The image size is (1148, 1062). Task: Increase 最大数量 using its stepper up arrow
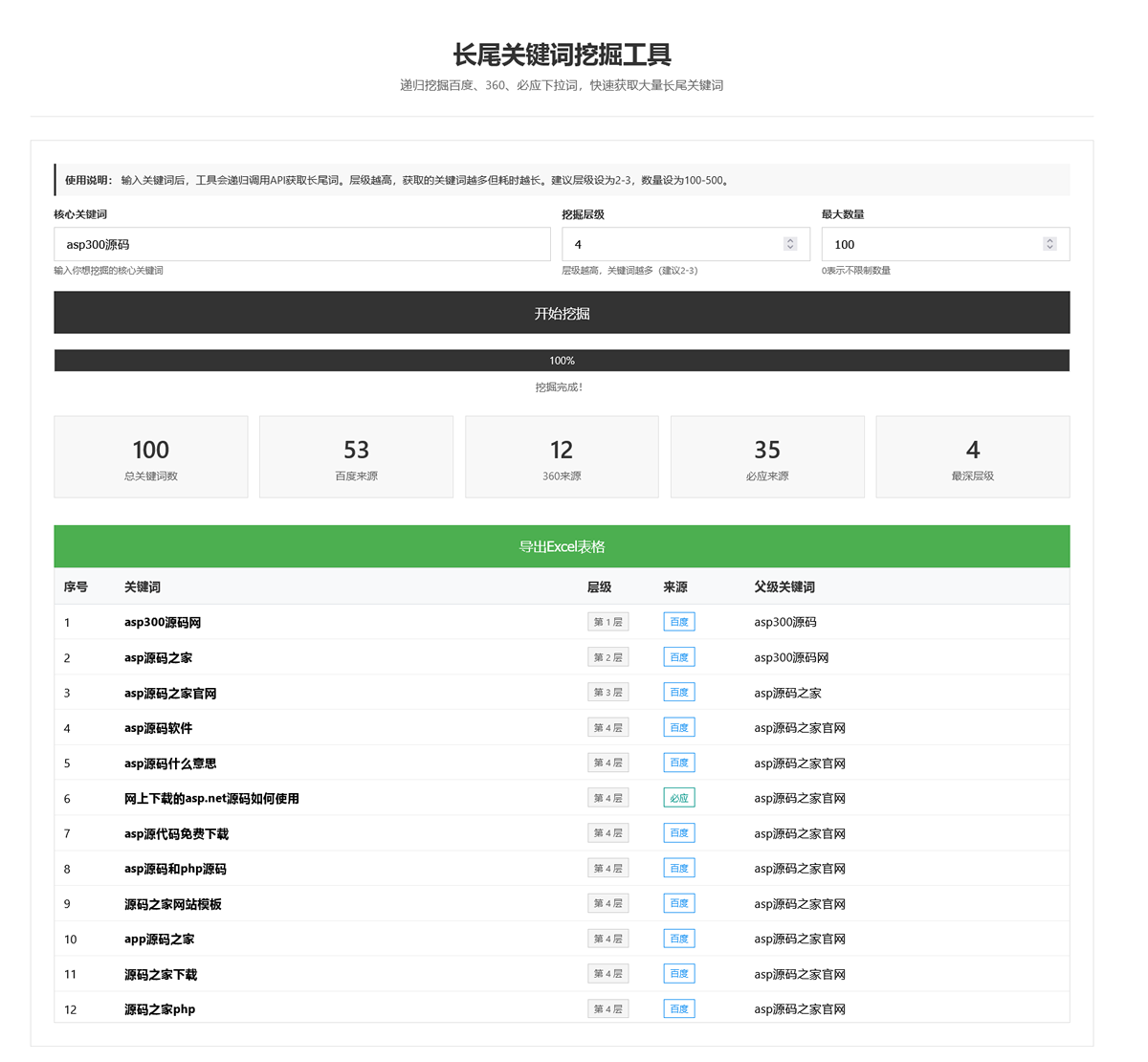pos(1049,239)
